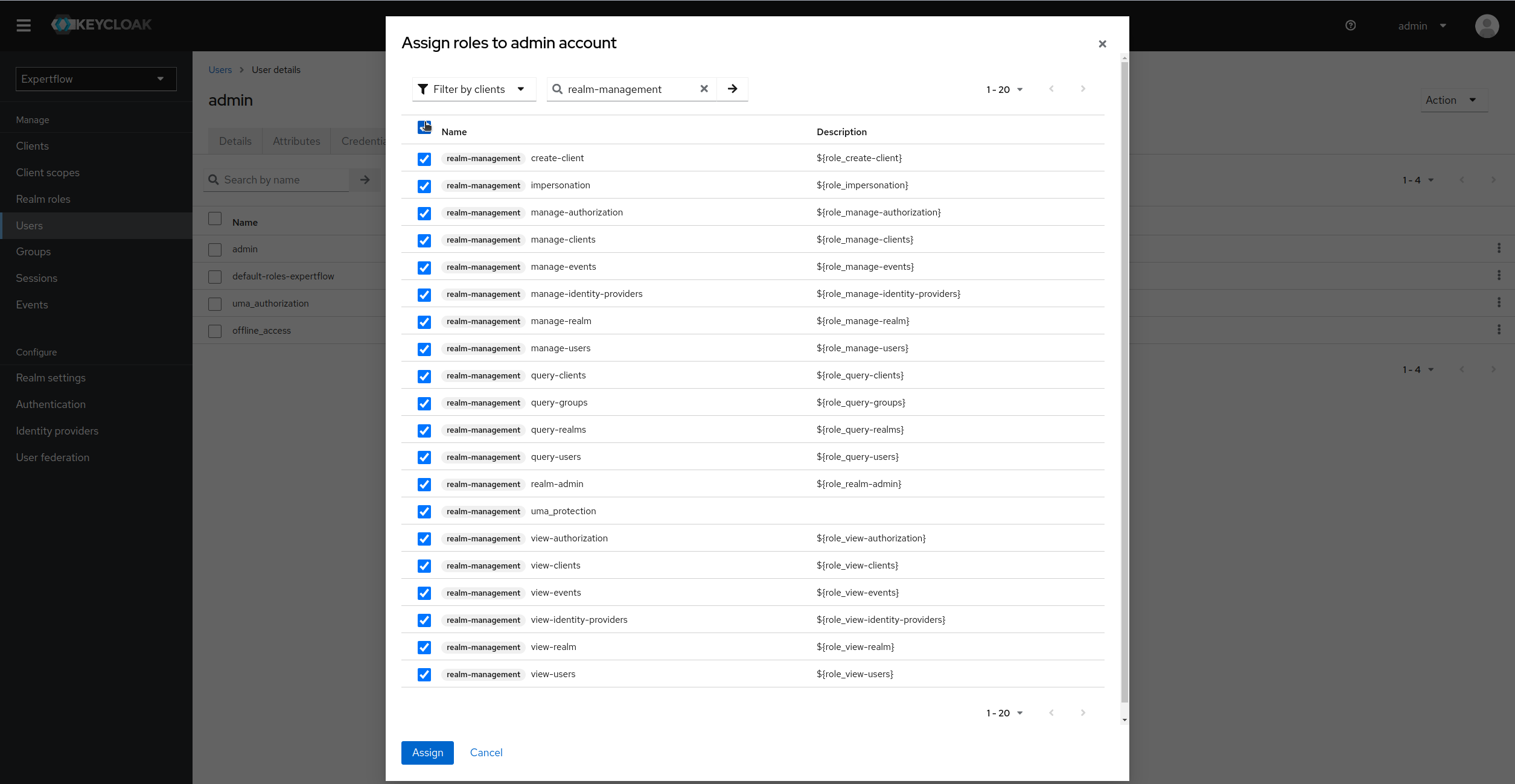Open the Filter by clients dropdown
1515x784 pixels.
(473, 89)
